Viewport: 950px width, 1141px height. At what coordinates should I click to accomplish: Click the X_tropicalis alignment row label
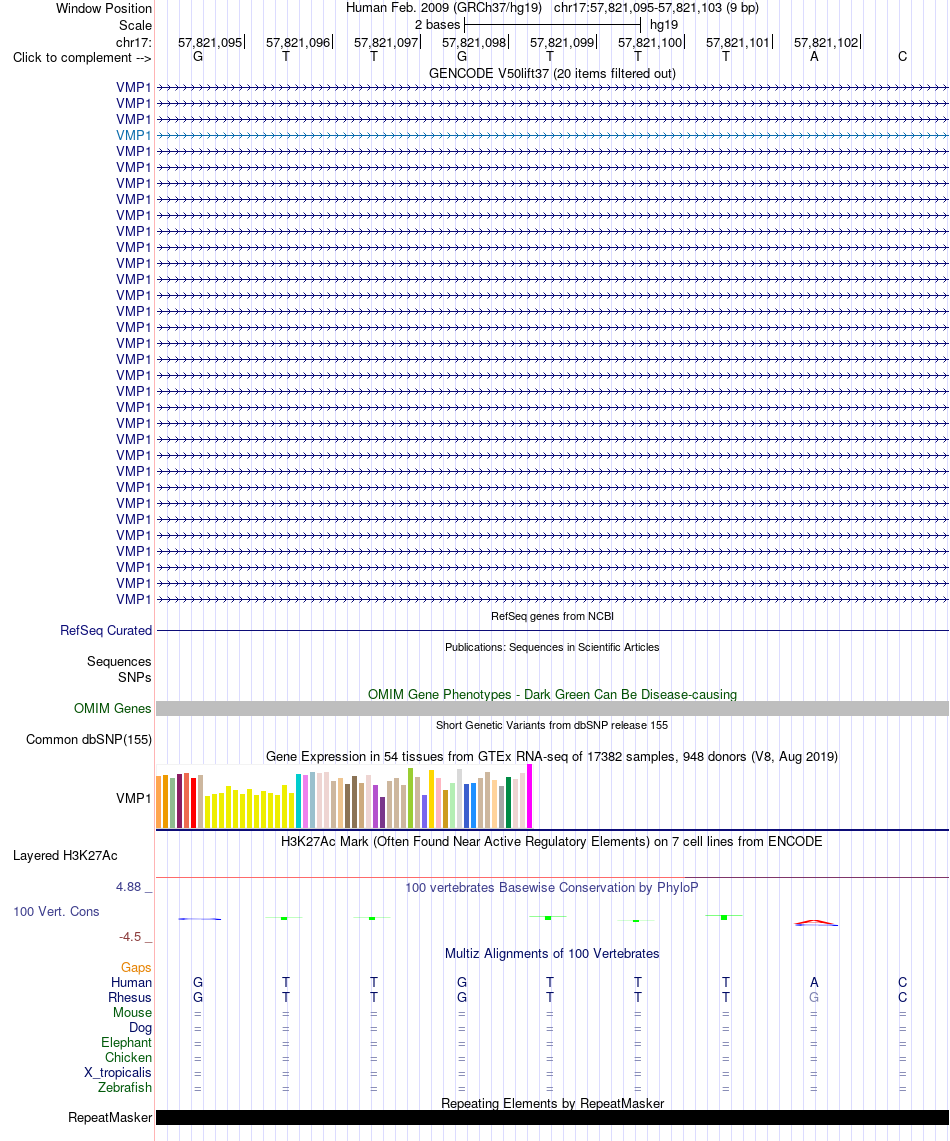tap(118, 1073)
